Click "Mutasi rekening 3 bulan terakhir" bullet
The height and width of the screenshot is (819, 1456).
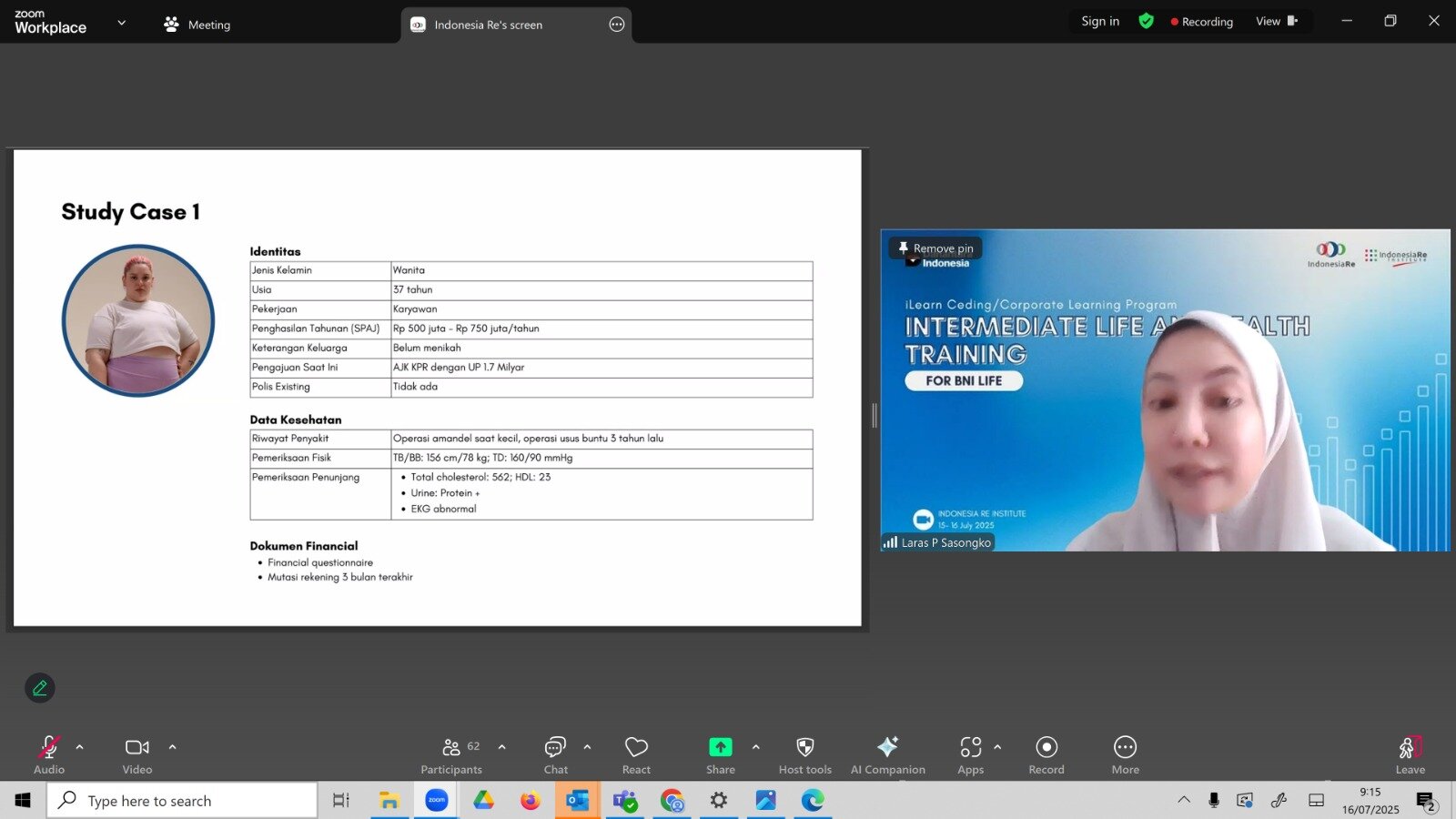[340, 577]
